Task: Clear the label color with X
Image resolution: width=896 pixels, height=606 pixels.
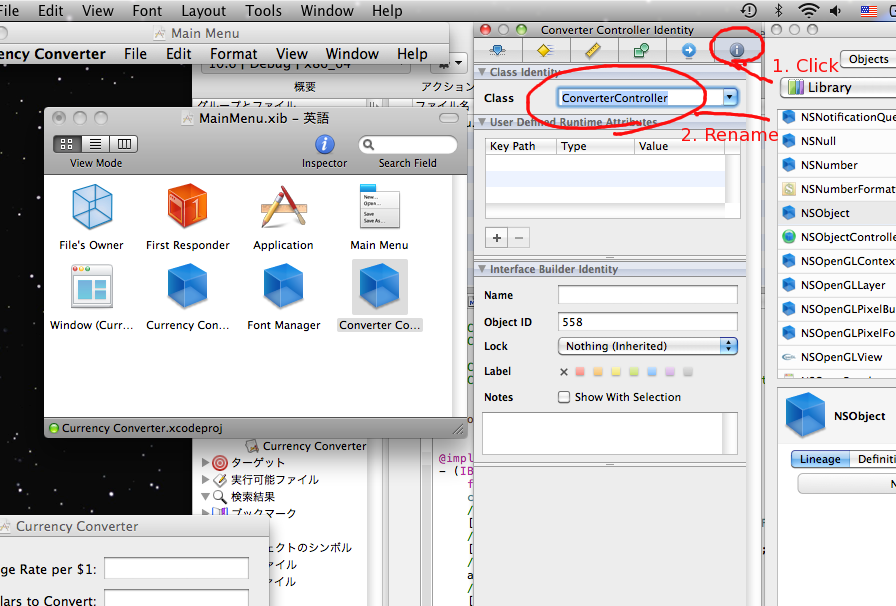Action: click(564, 372)
